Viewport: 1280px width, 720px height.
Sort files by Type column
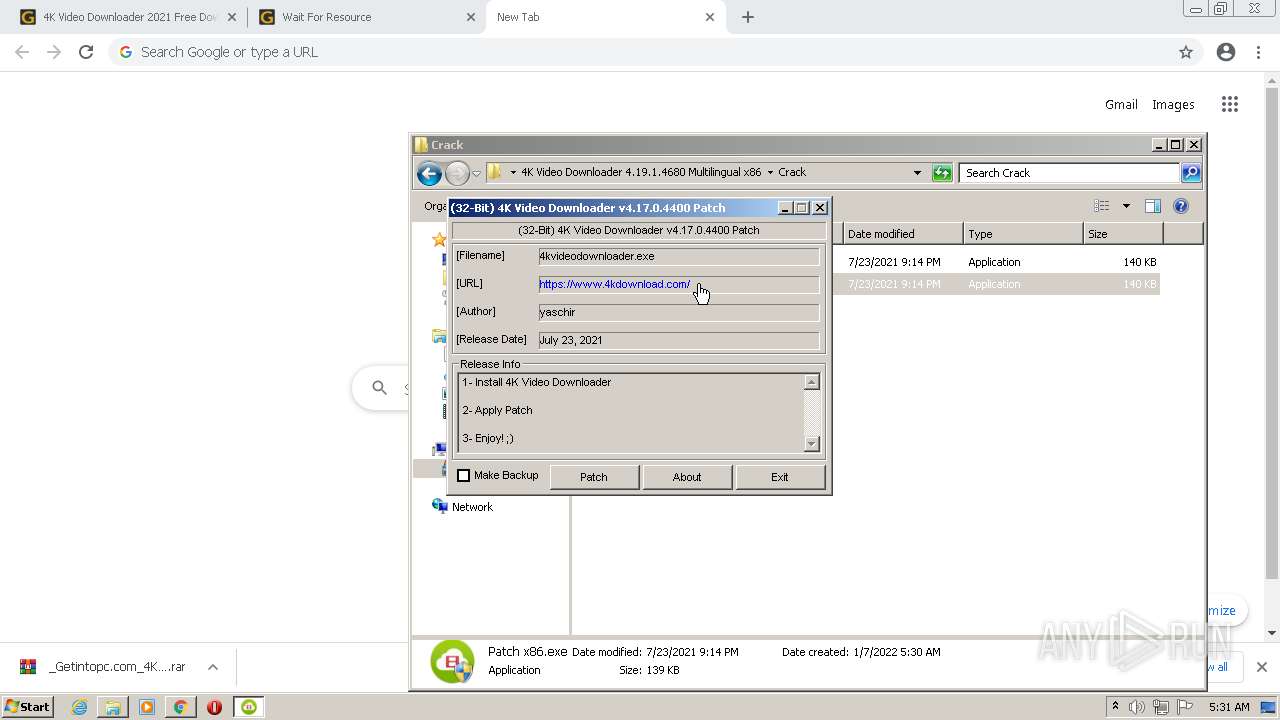[1023, 234]
